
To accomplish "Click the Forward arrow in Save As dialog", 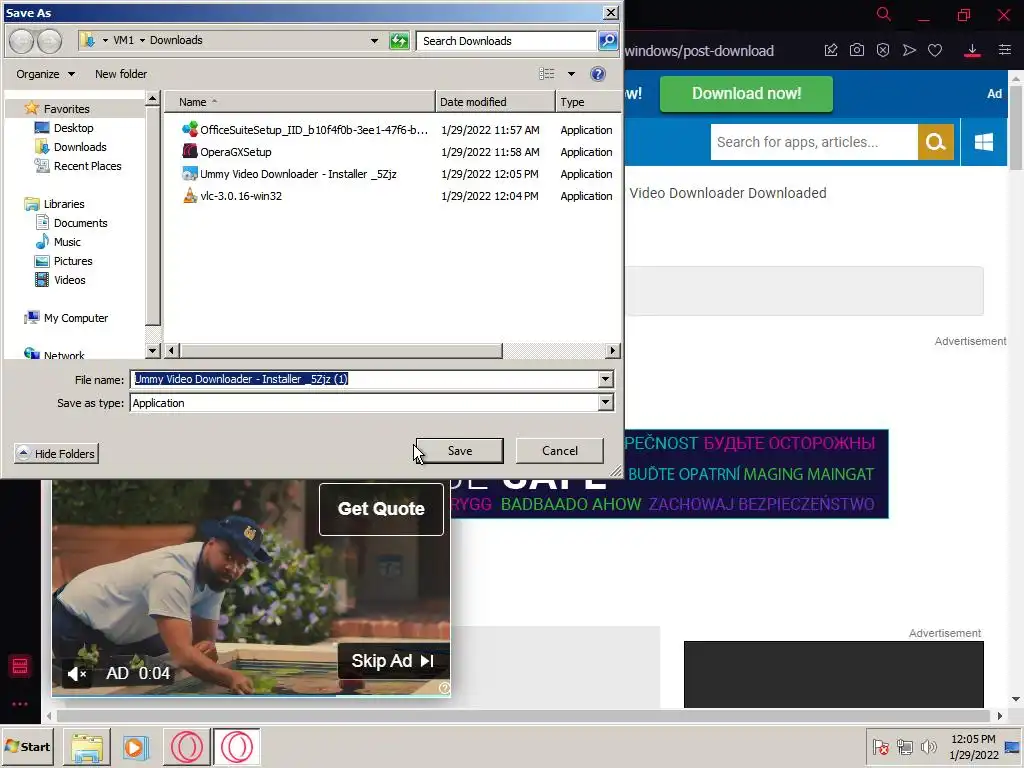I will (50, 41).
